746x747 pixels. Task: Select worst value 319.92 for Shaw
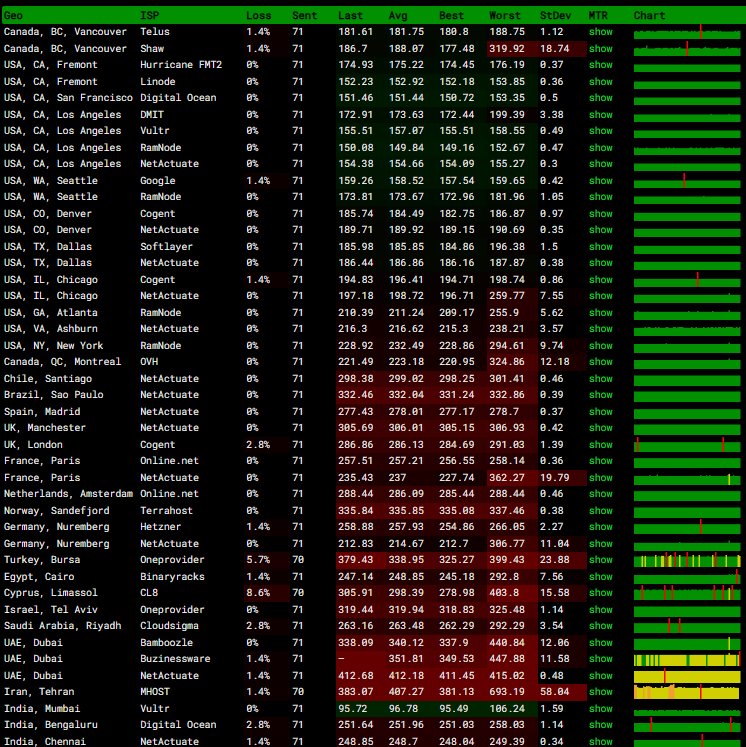coord(507,49)
